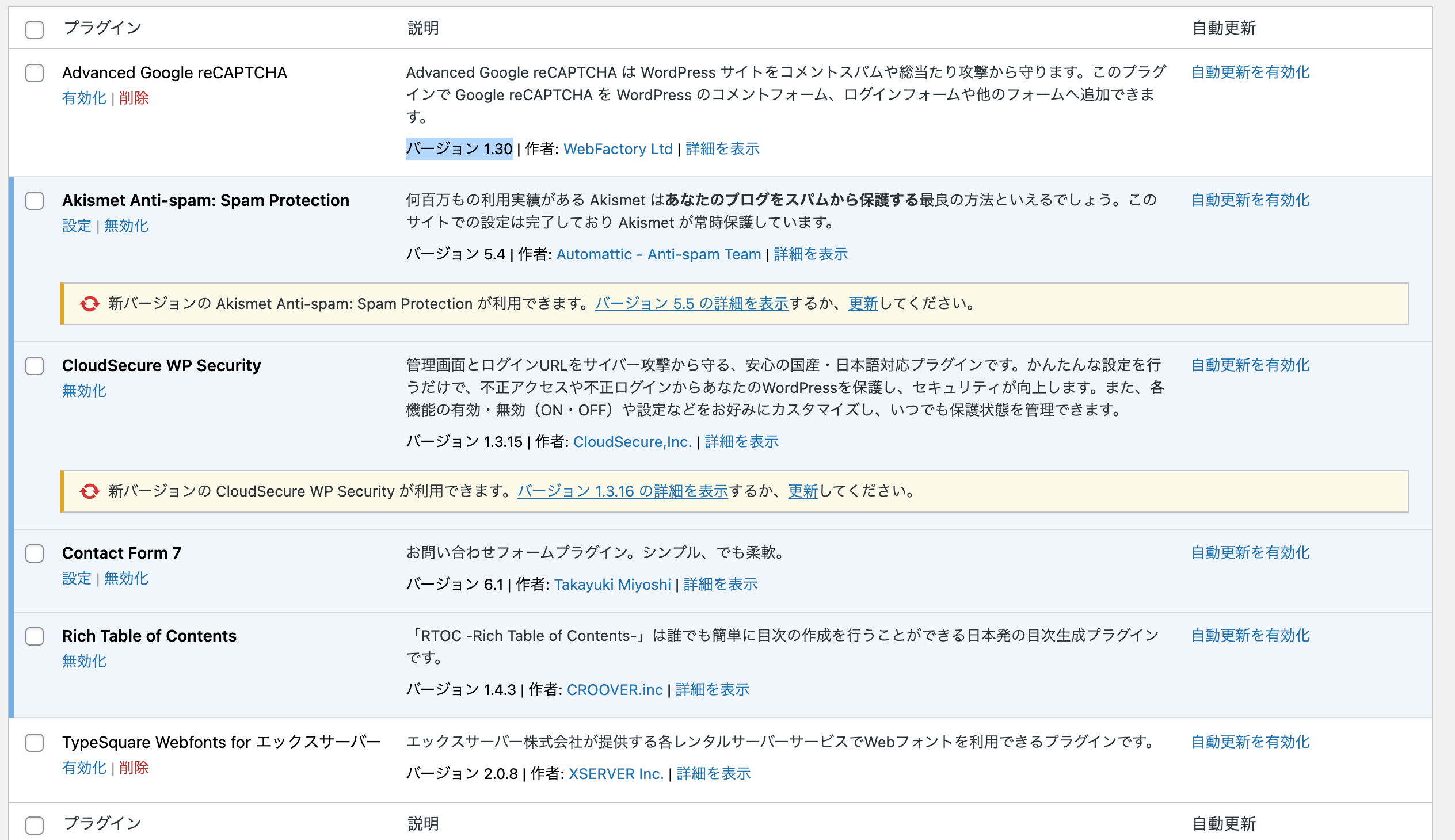Click the bottom 説明 column footer
This screenshot has height=840, width=1455.
[423, 823]
